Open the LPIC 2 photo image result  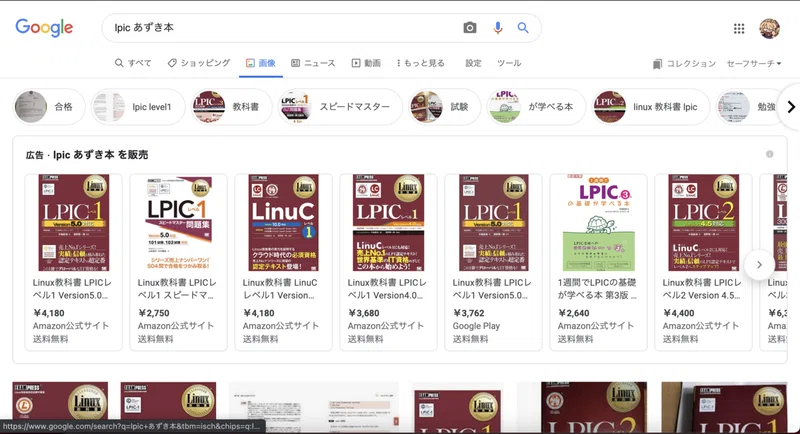click(594, 407)
